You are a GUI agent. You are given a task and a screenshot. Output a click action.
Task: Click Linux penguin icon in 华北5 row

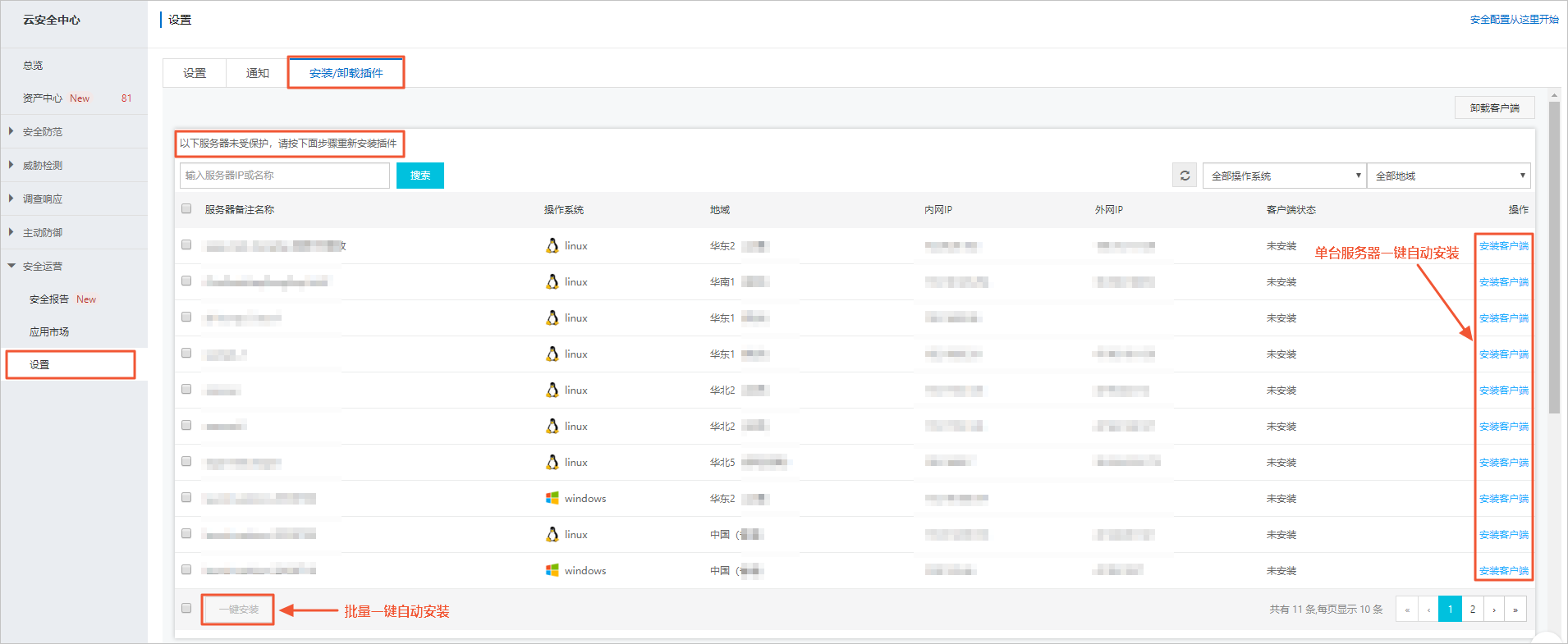(552, 462)
